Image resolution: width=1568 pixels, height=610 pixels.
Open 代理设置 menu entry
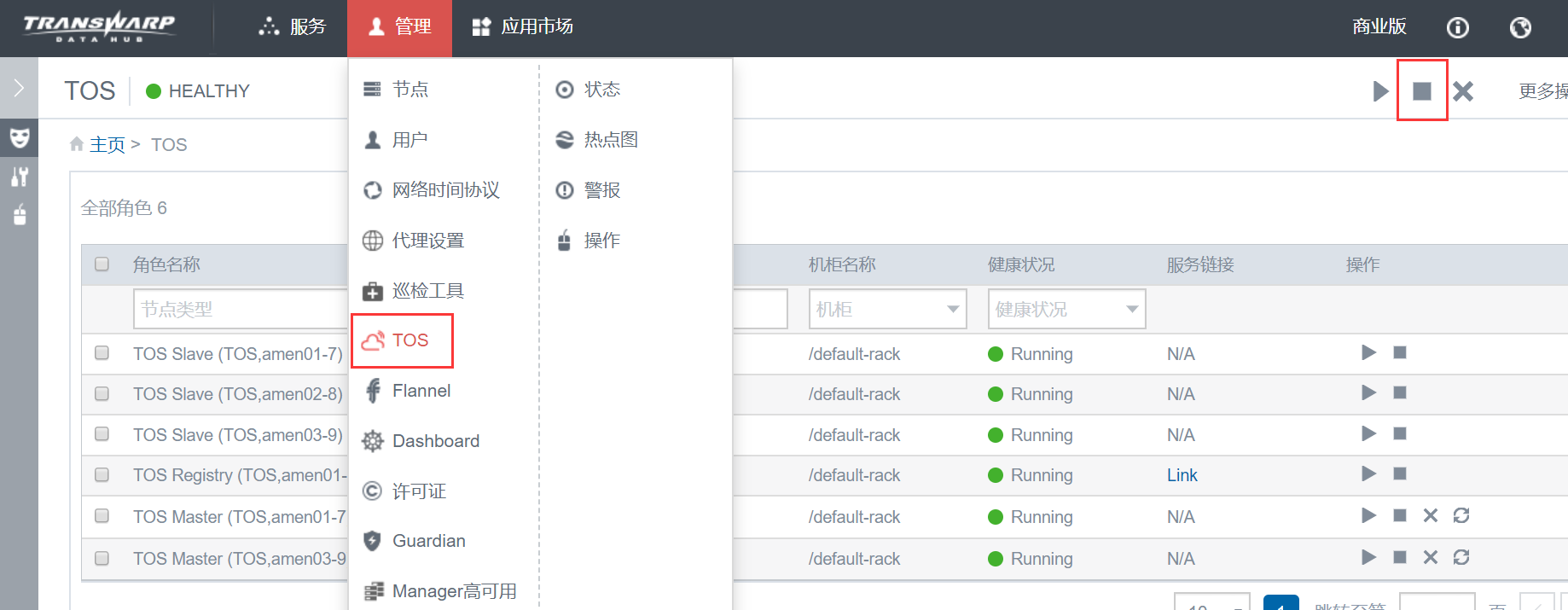pos(414,241)
